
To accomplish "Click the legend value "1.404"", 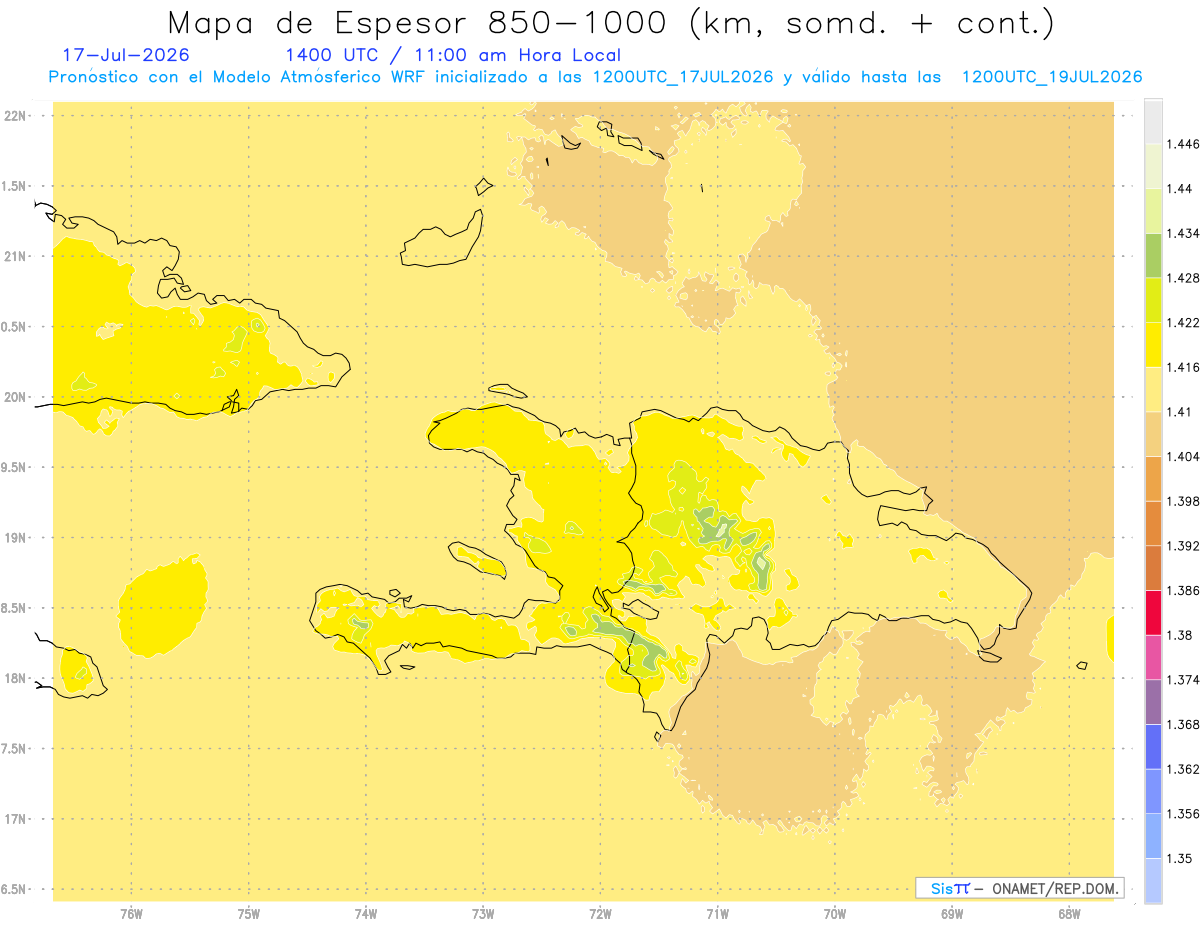I will [1184, 456].
